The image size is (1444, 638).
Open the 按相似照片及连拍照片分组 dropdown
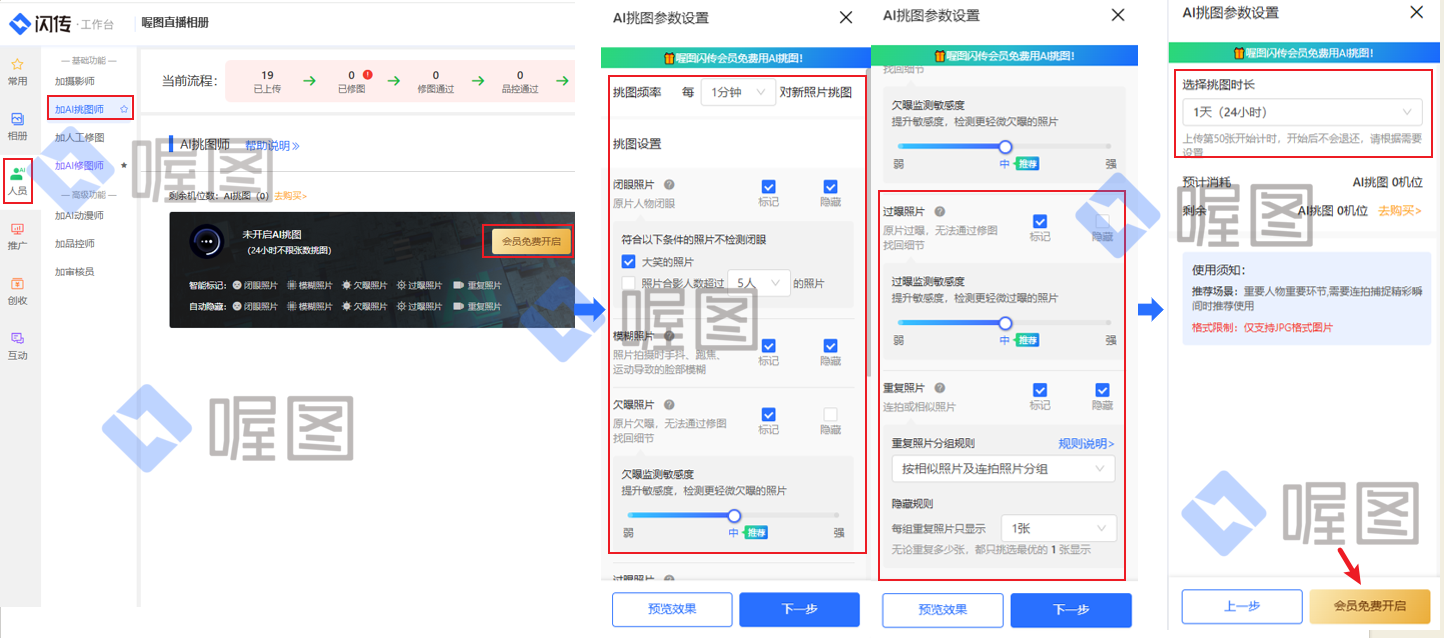pos(1003,468)
